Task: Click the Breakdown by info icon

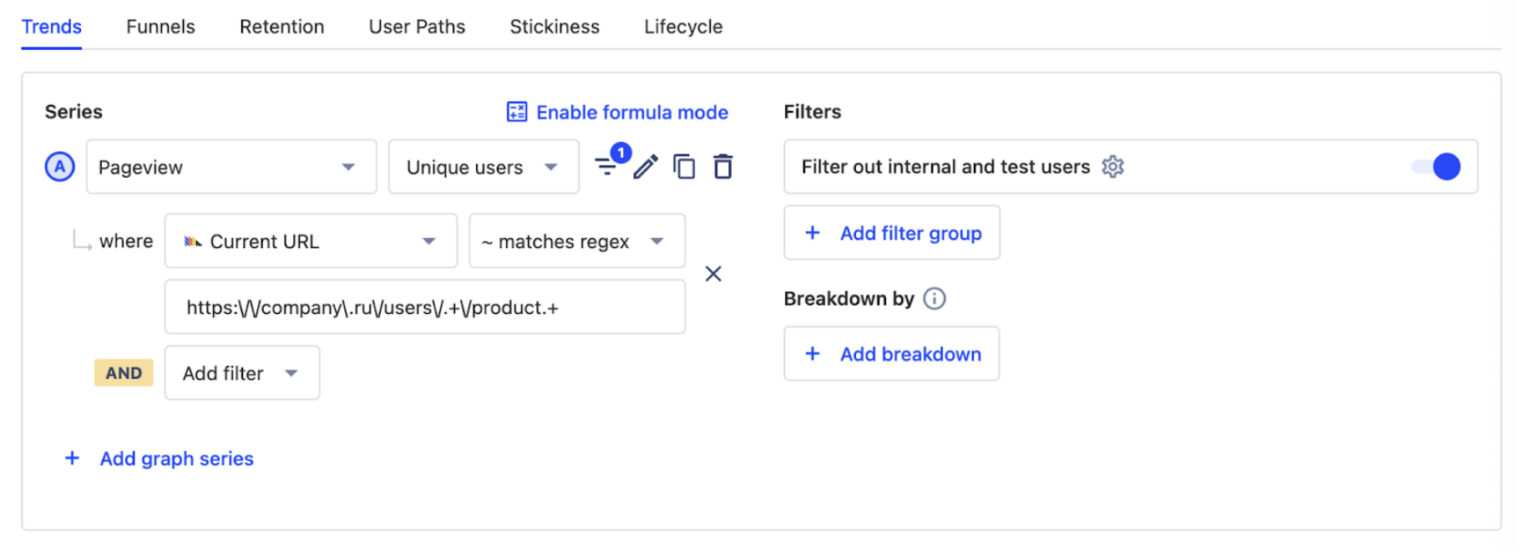Action: 934,299
